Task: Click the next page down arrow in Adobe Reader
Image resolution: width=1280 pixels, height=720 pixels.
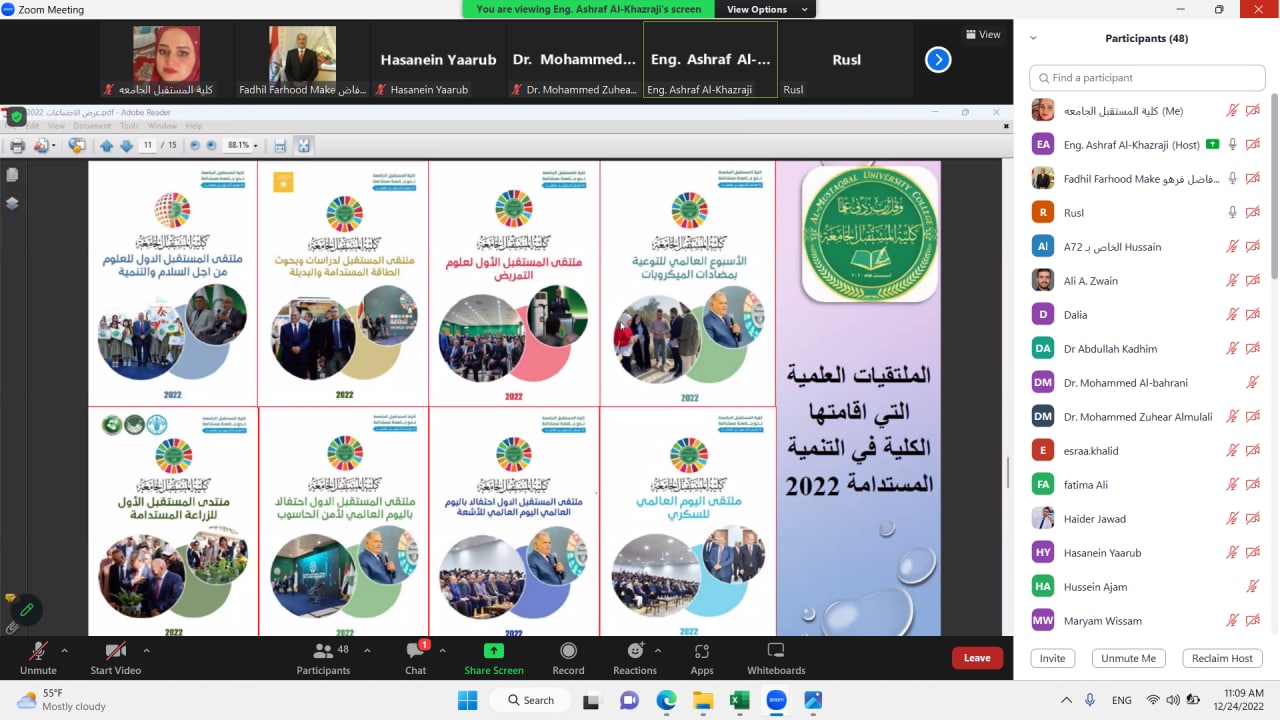Action: [x=126, y=146]
